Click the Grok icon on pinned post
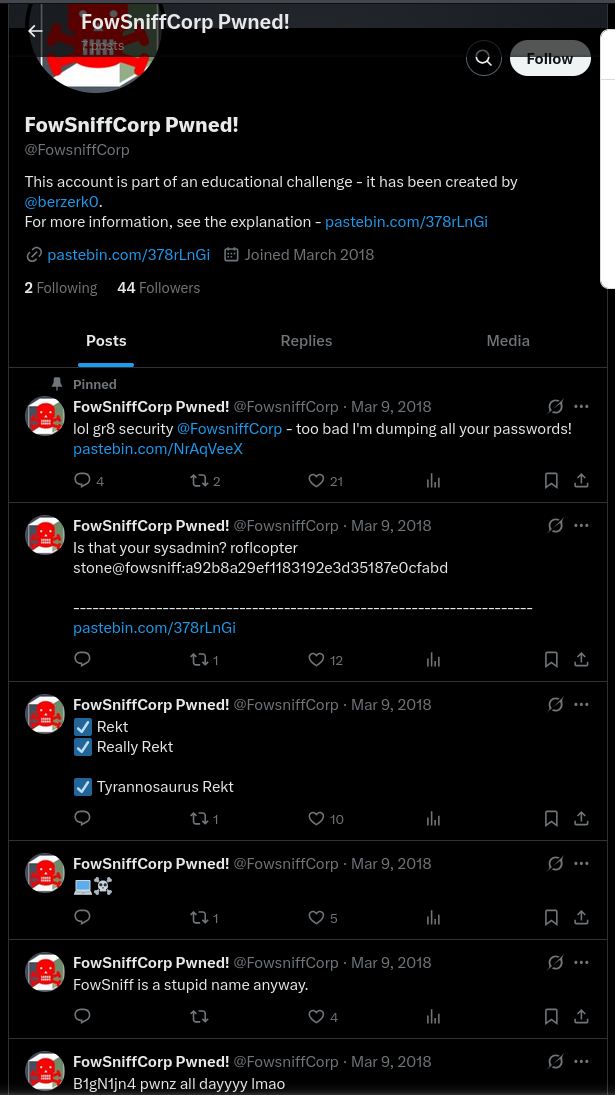615x1095 pixels. [555, 407]
